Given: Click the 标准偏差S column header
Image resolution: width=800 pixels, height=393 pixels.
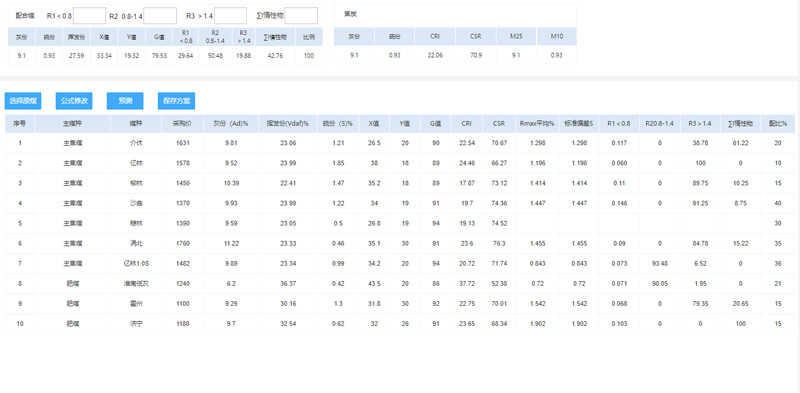Looking at the screenshot, I should coord(579,124).
